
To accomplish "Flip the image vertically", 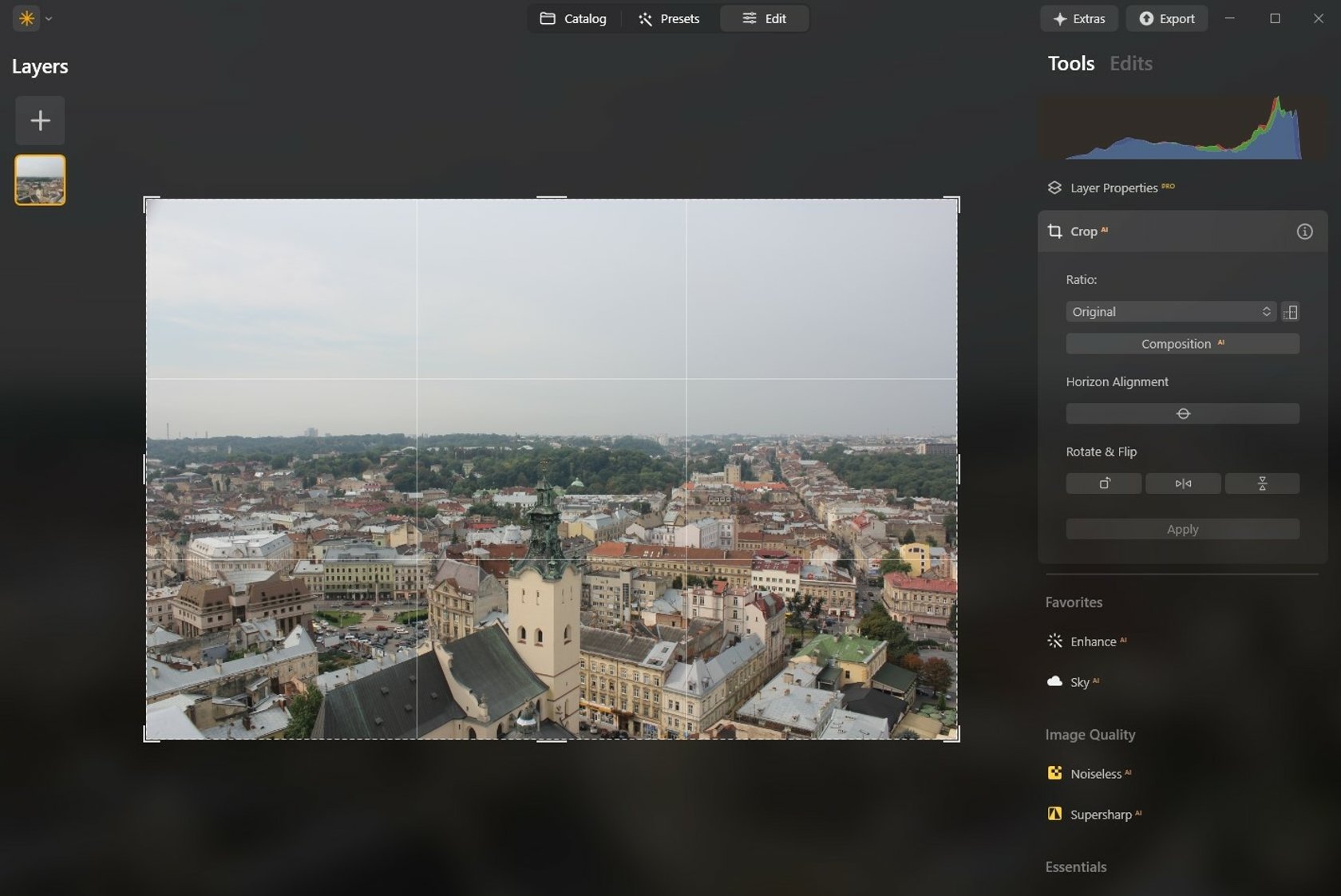I will [1262, 484].
